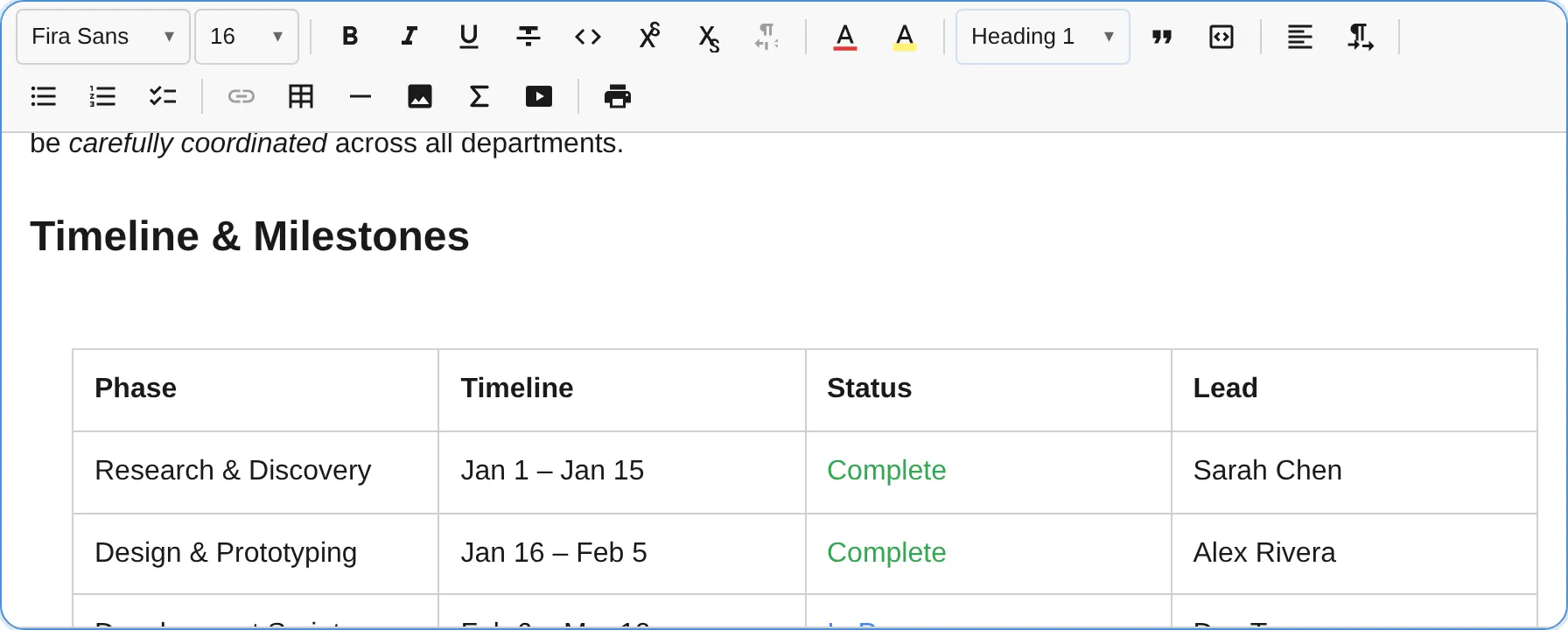Print the document

click(618, 96)
